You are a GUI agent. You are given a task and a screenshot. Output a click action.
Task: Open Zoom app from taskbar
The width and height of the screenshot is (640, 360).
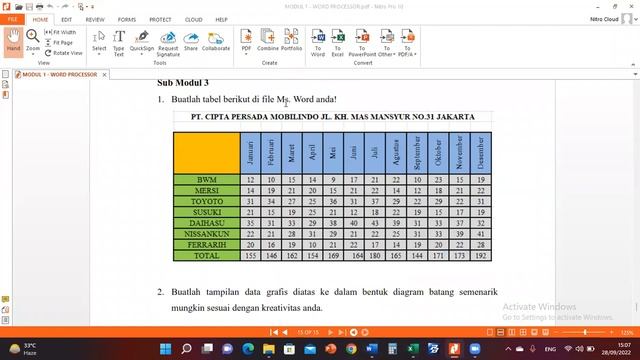(x=474, y=349)
